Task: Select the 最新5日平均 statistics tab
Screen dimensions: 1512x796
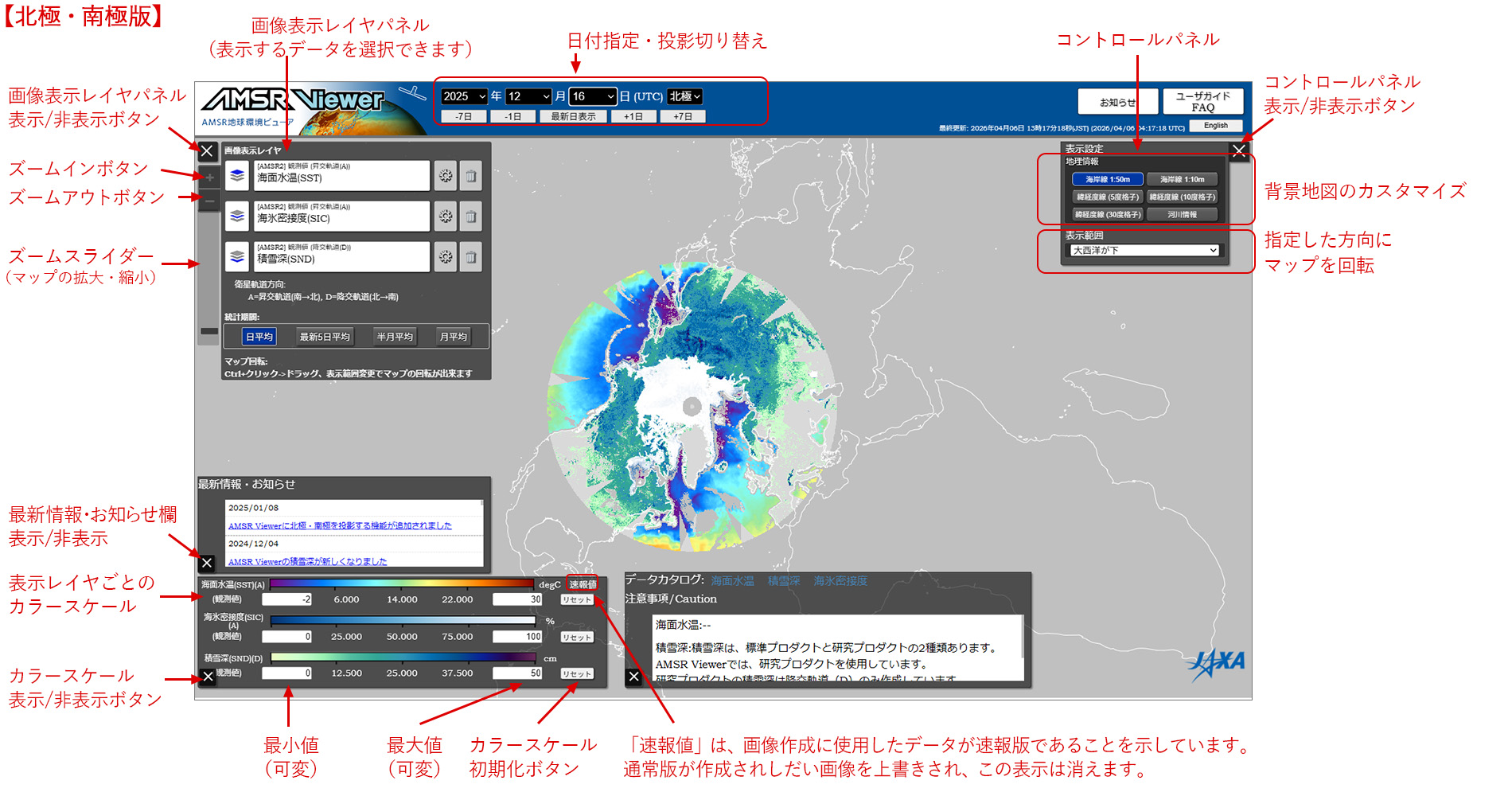Action: 325,336
